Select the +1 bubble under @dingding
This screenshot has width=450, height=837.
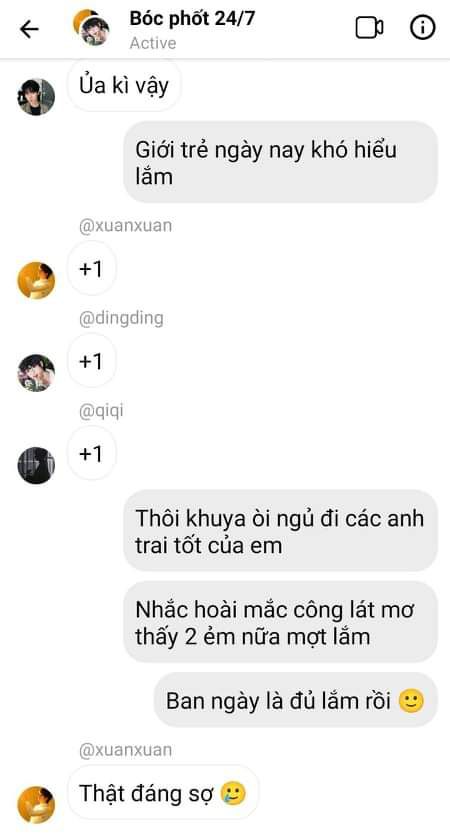click(91, 361)
